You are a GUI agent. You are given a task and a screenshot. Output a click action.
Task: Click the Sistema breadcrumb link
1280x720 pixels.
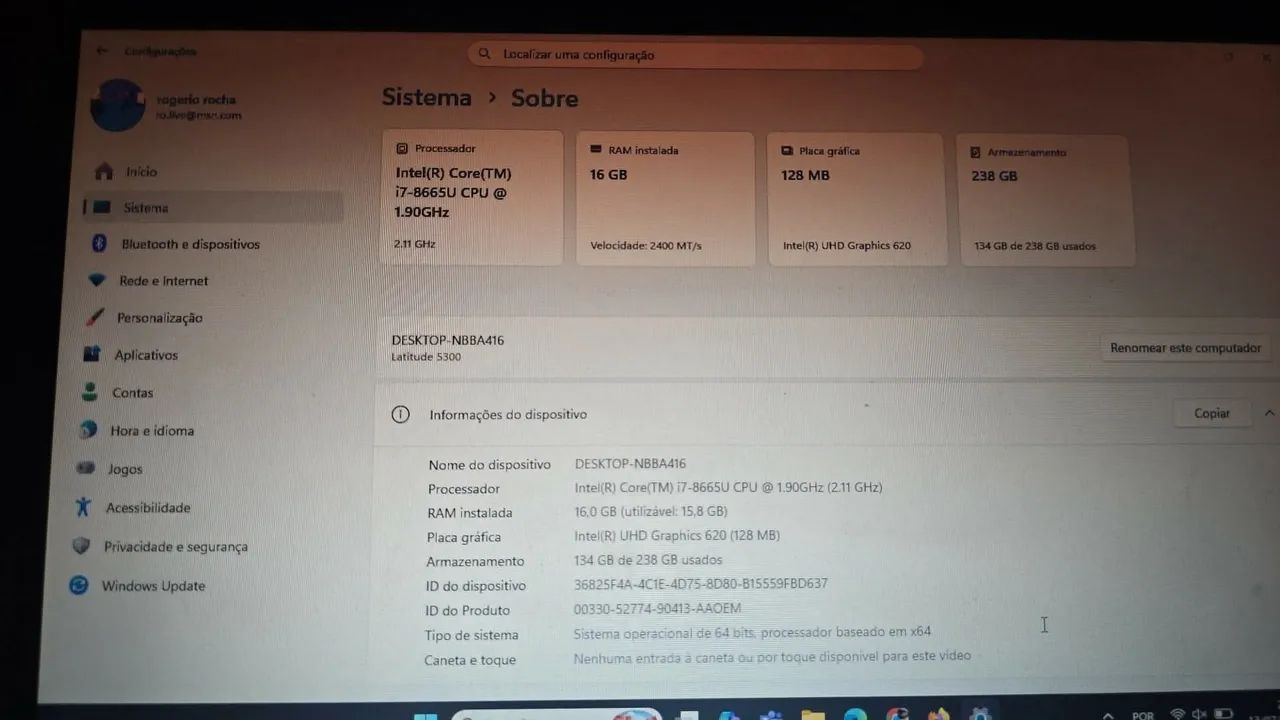(426, 97)
